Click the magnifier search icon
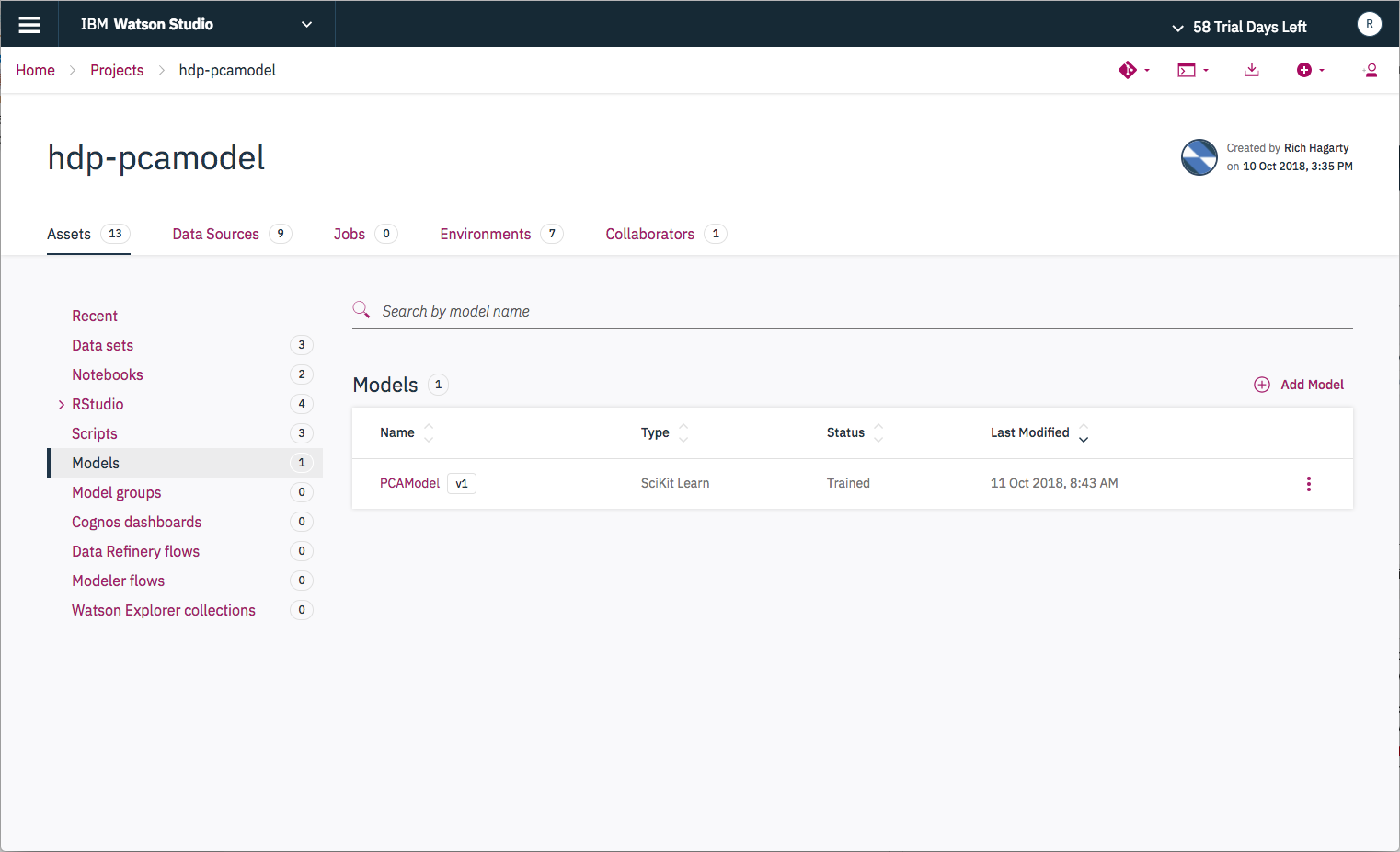The image size is (1400, 852). click(x=361, y=310)
